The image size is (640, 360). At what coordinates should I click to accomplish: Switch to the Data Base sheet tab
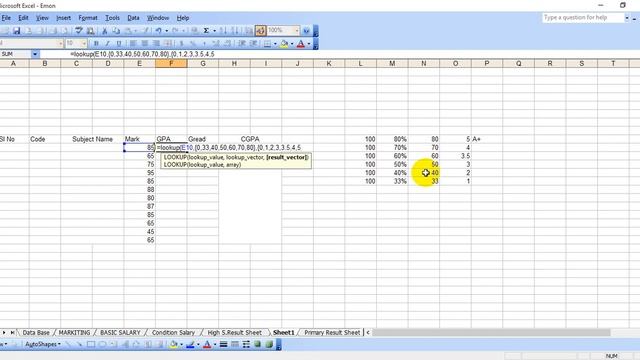(36, 333)
